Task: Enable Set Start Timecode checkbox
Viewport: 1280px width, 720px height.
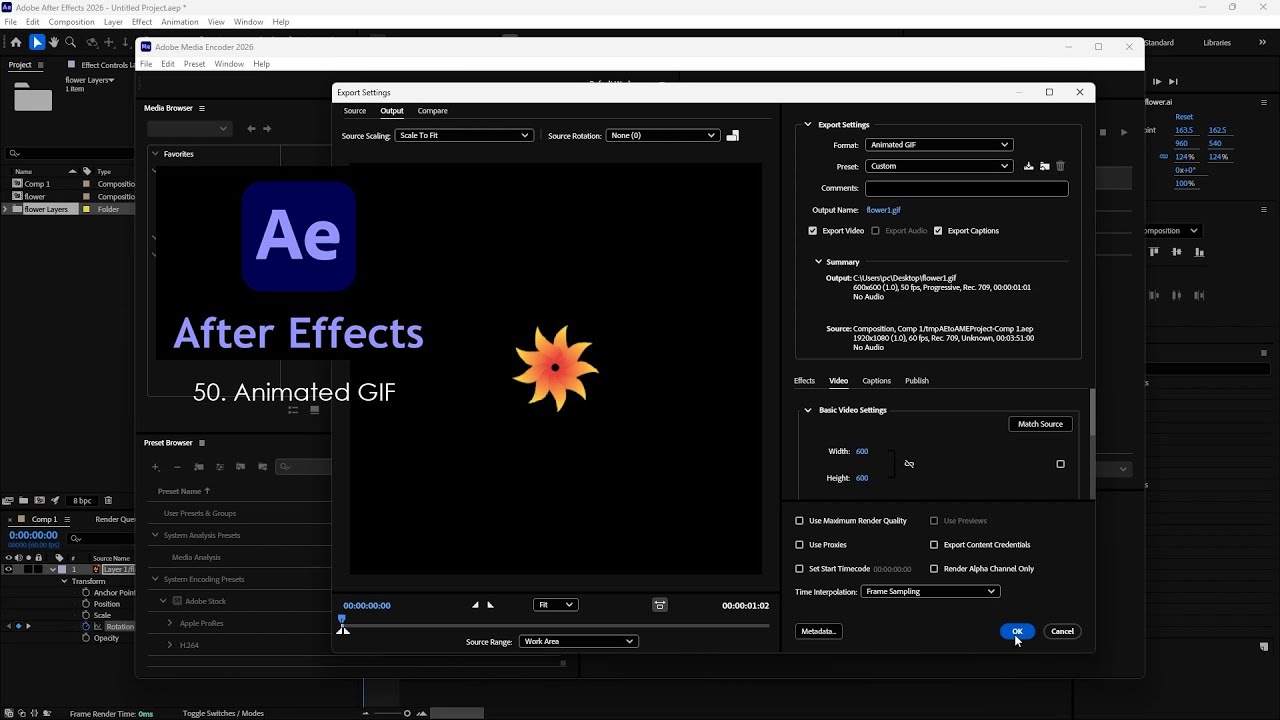Action: (799, 569)
